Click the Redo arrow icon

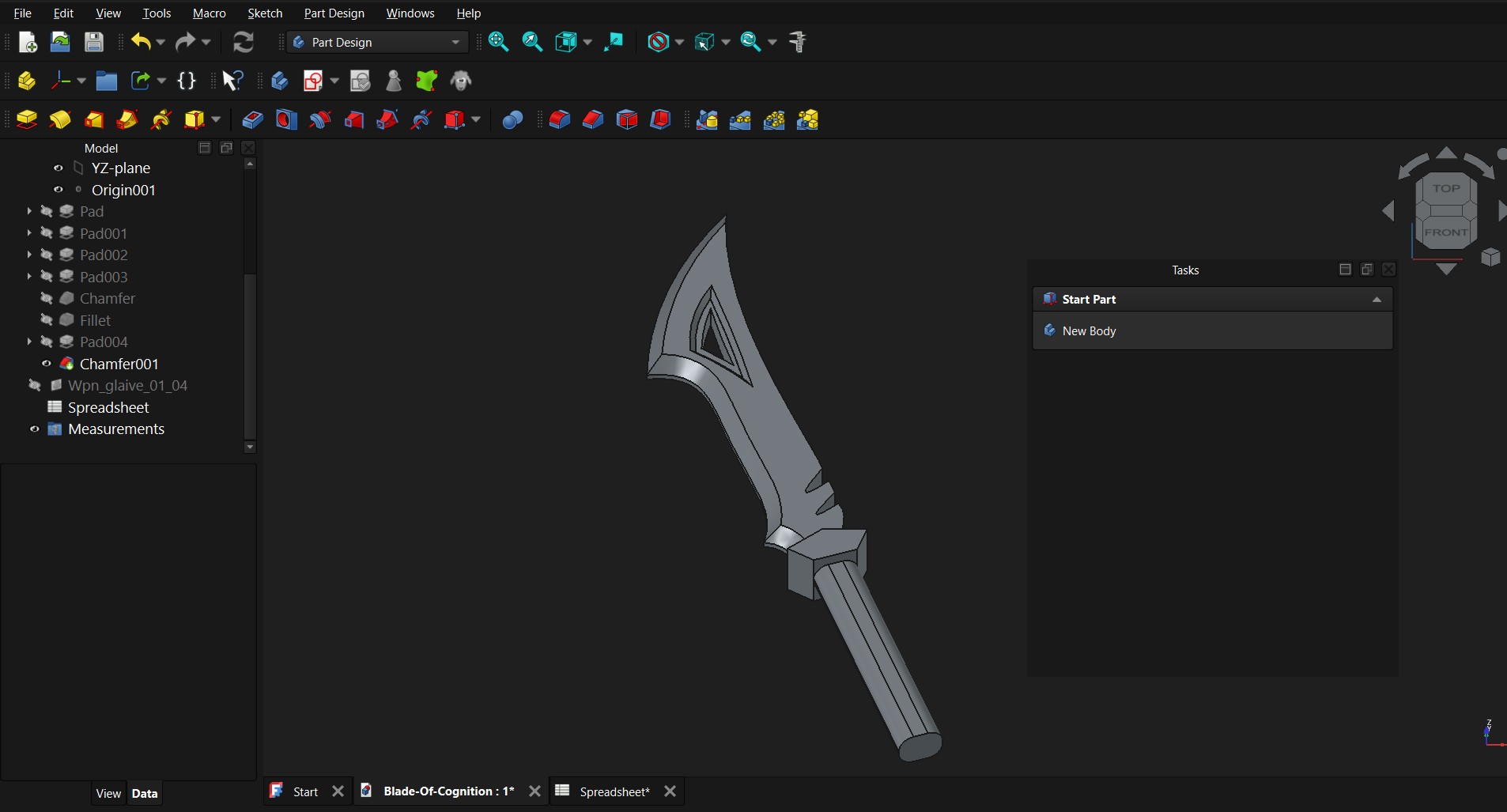point(185,42)
